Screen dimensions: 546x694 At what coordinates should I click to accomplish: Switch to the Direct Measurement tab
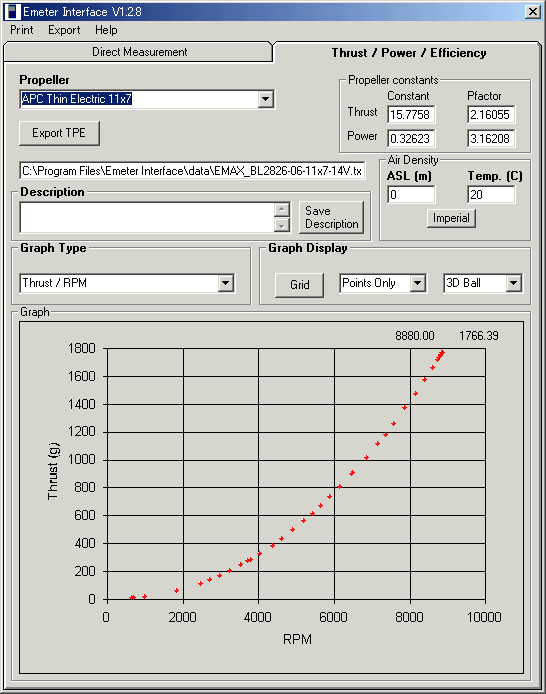(x=138, y=52)
